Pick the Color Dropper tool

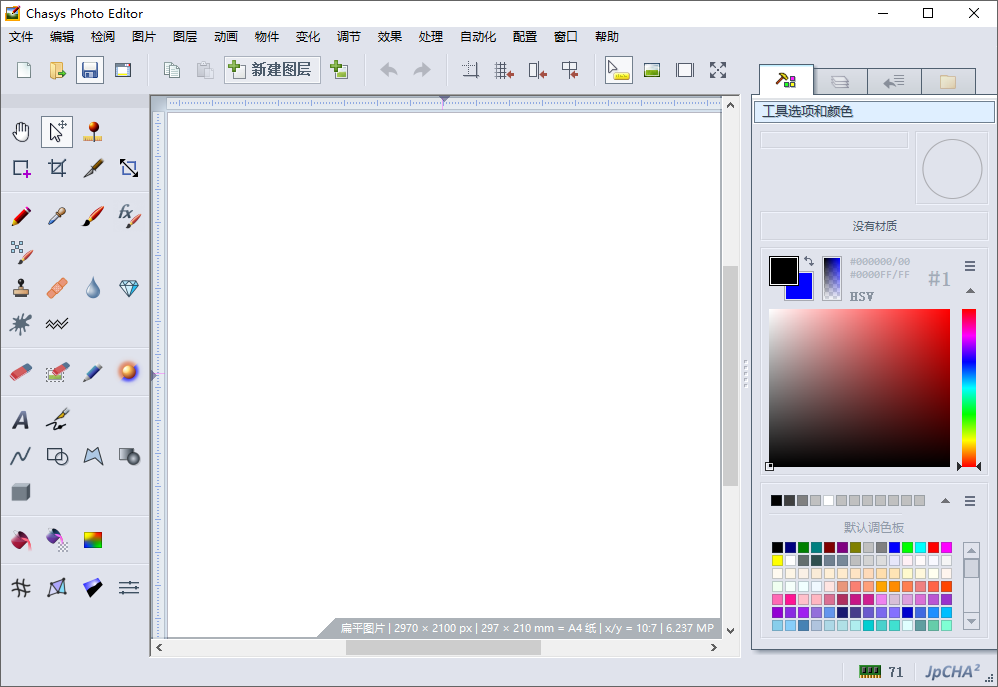[x=57, y=215]
